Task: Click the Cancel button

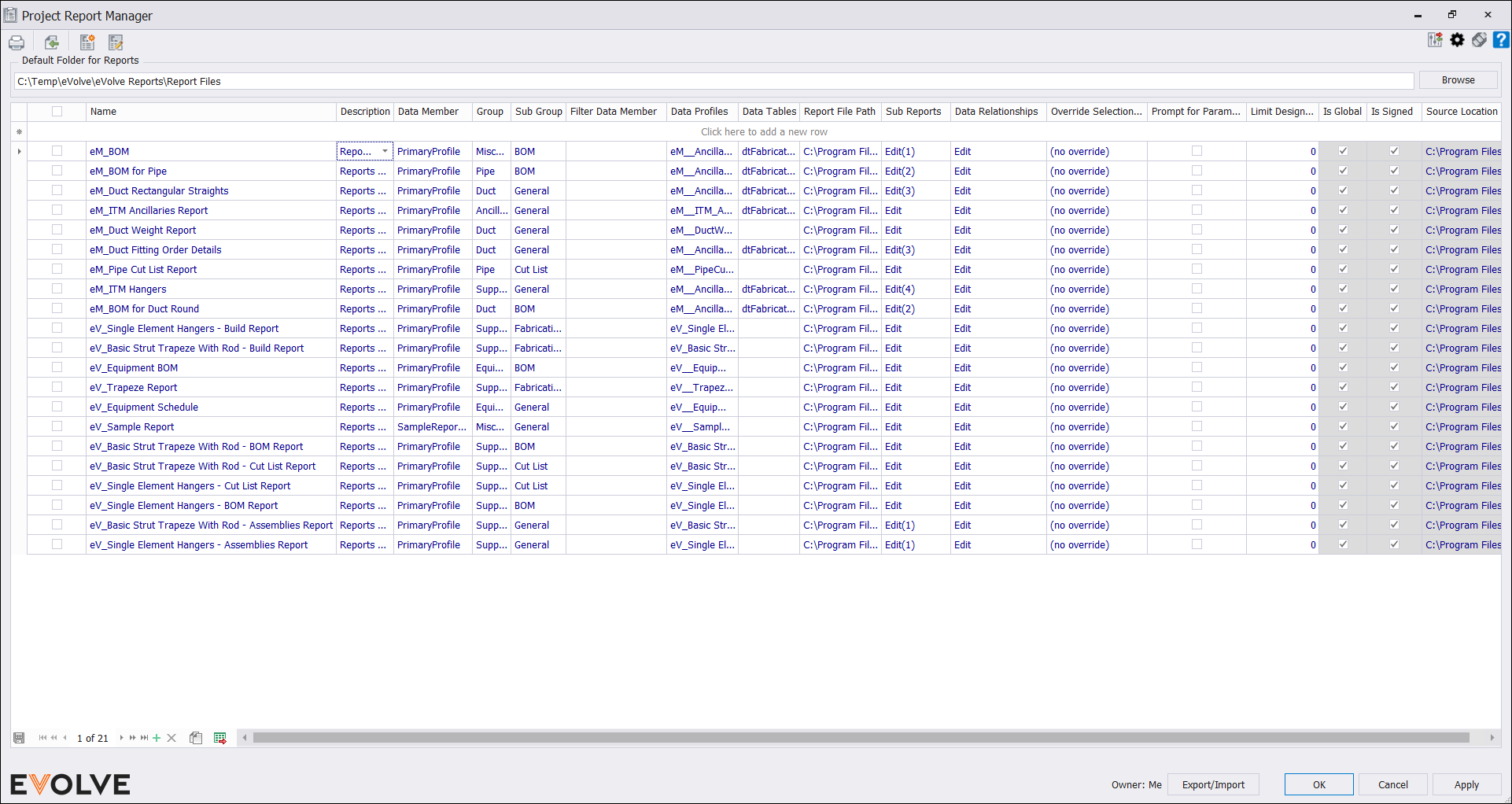Action: click(1393, 784)
